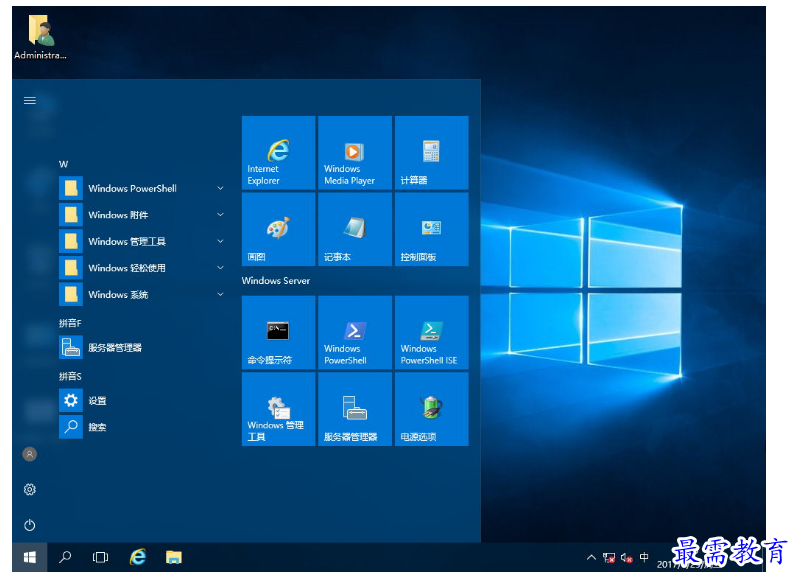This screenshot has width=796, height=583.
Task: Open the 控制面板 control panel tile
Action: pos(432,229)
